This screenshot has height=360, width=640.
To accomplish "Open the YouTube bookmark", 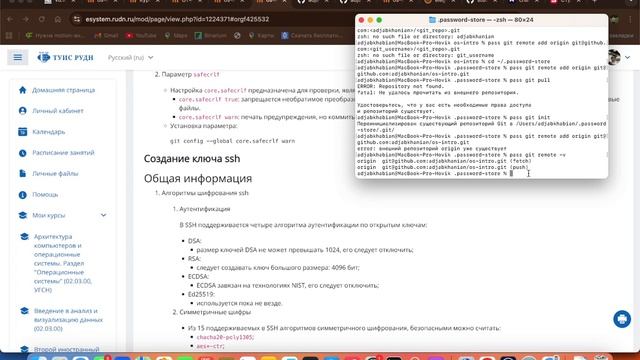I will (141, 36).
